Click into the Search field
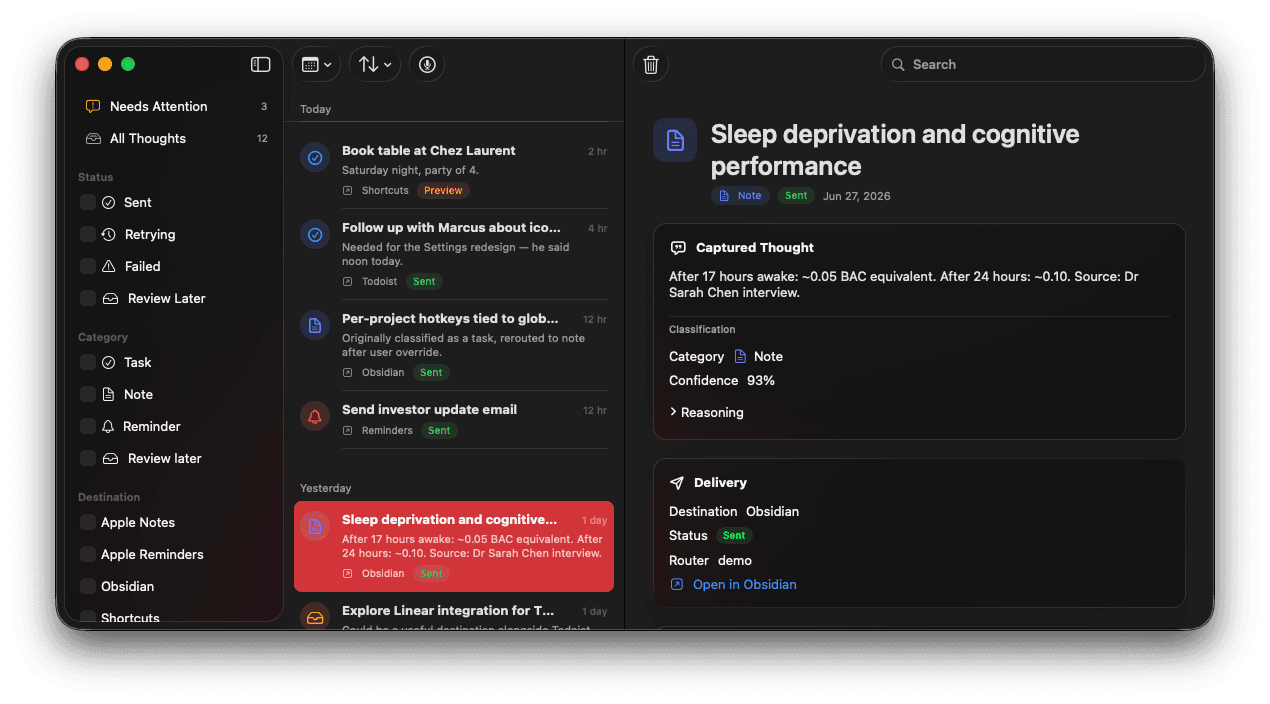This screenshot has width=1270, height=704. (1043, 64)
